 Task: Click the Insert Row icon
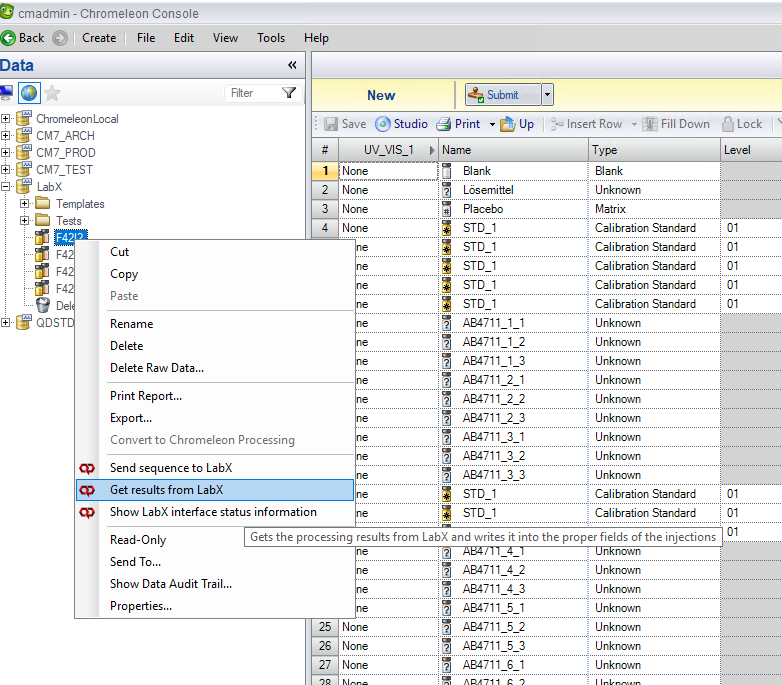pos(557,124)
